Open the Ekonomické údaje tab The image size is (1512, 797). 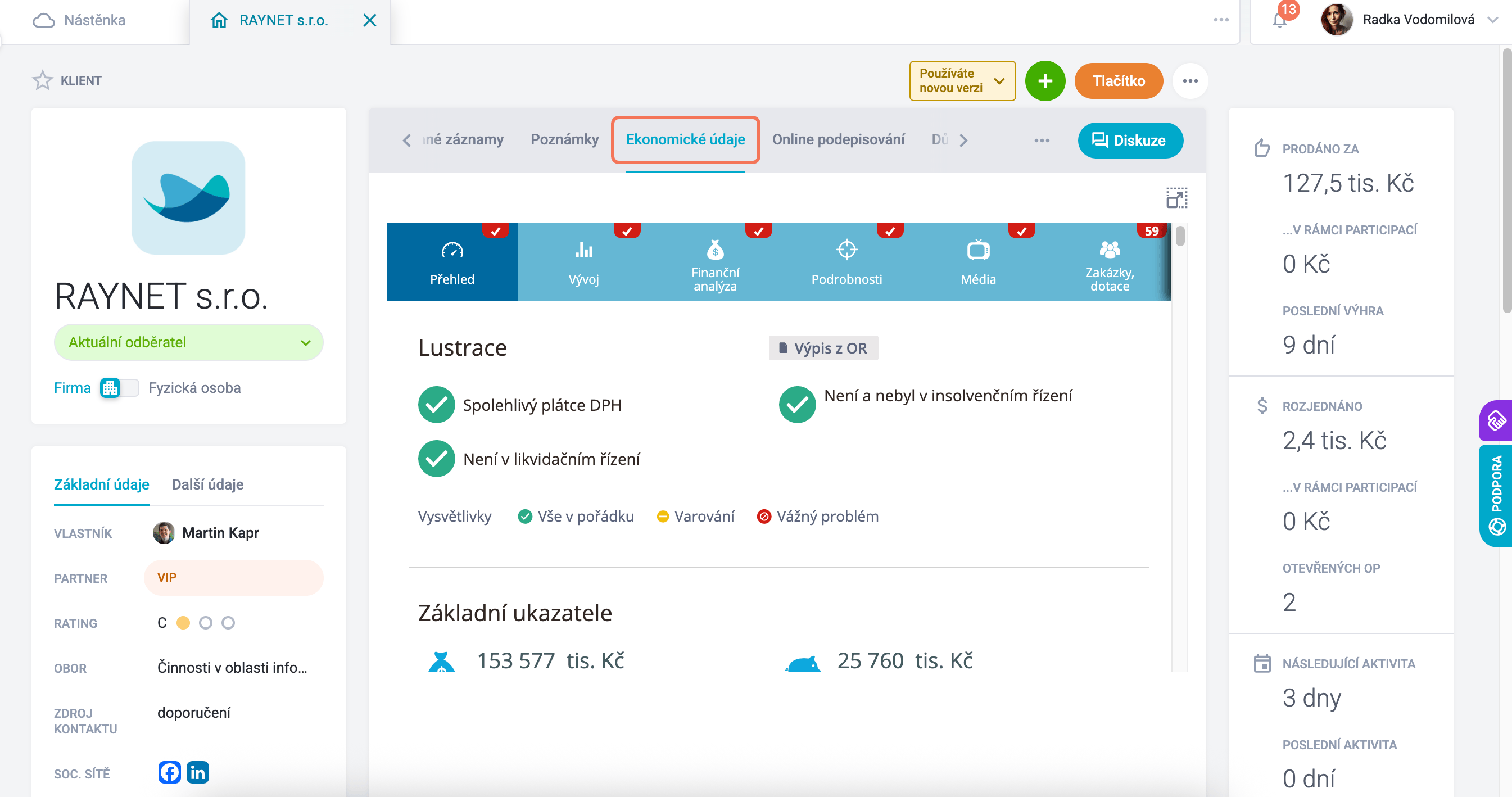point(685,140)
